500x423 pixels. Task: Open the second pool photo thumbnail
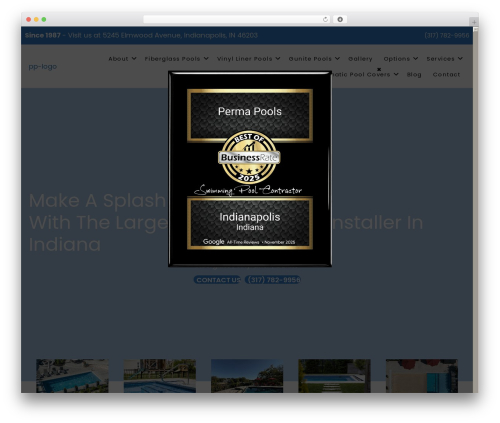click(x=160, y=376)
